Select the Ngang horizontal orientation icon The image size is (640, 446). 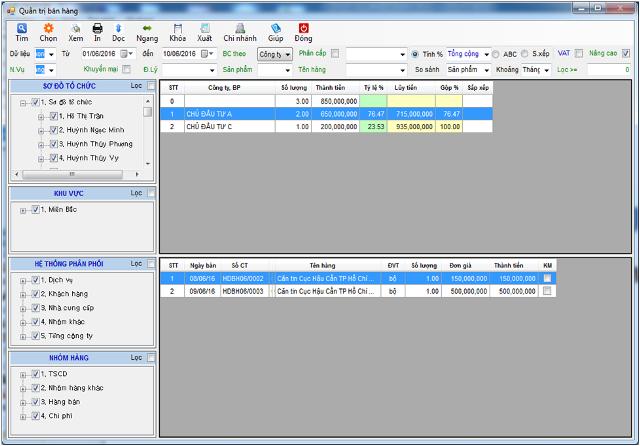pos(147,28)
